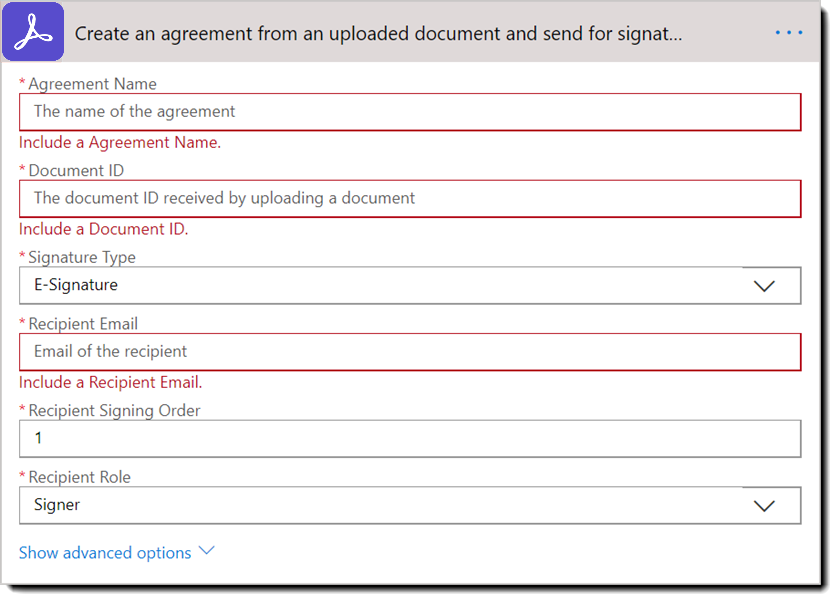Expand the Recipient Role dropdown arrow

pos(764,506)
